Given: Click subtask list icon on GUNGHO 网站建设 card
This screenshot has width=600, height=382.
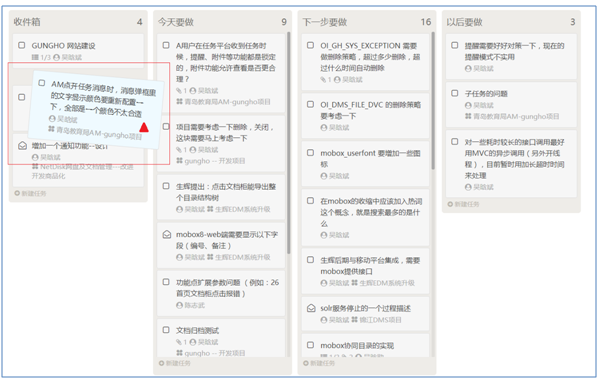Looking at the screenshot, I should tap(35, 57).
